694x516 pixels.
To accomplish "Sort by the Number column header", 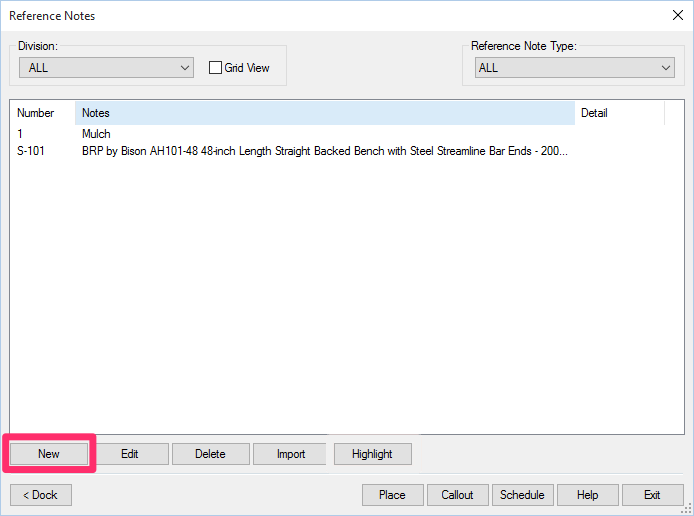I will click(x=42, y=113).
